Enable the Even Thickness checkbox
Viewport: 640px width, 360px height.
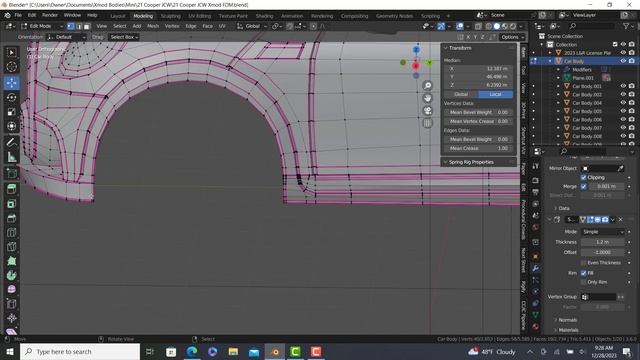(x=583, y=263)
